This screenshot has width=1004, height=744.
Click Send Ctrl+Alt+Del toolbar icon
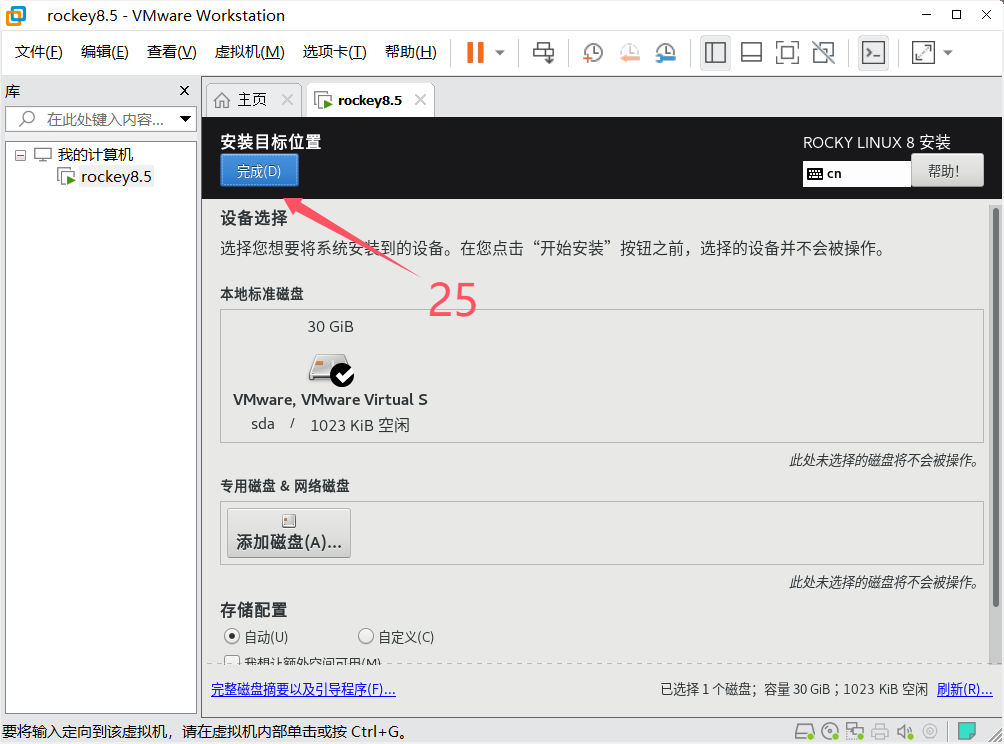pyautogui.click(x=544, y=52)
